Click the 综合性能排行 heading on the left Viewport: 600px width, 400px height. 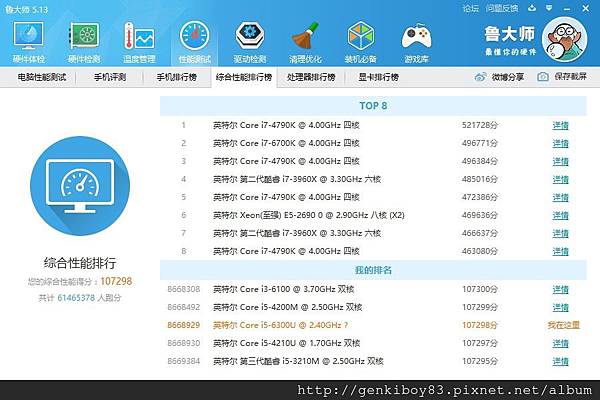80,263
